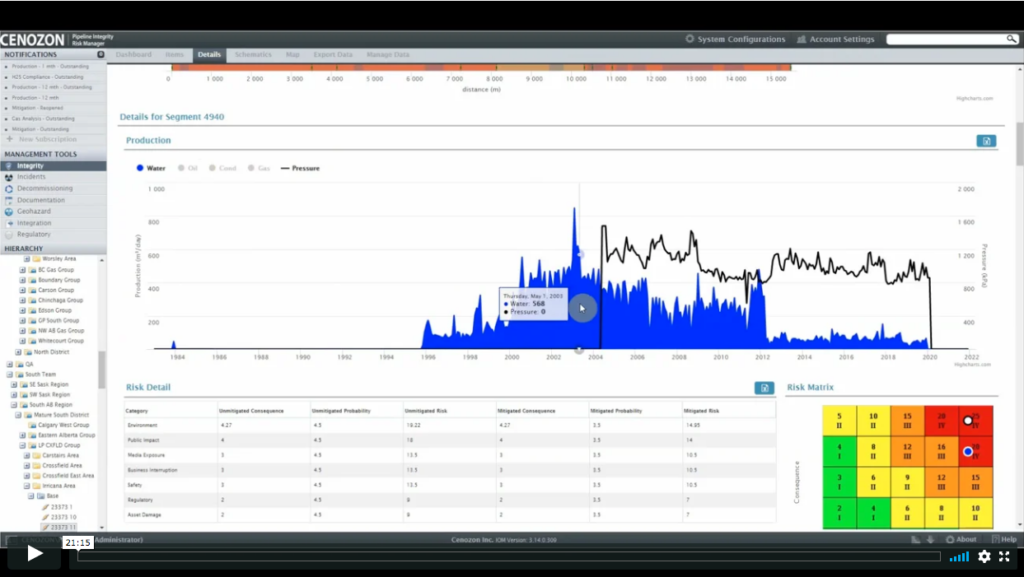Screen dimensions: 1024x577
Task: Open the Decommissioning tool
Action: [45, 189]
